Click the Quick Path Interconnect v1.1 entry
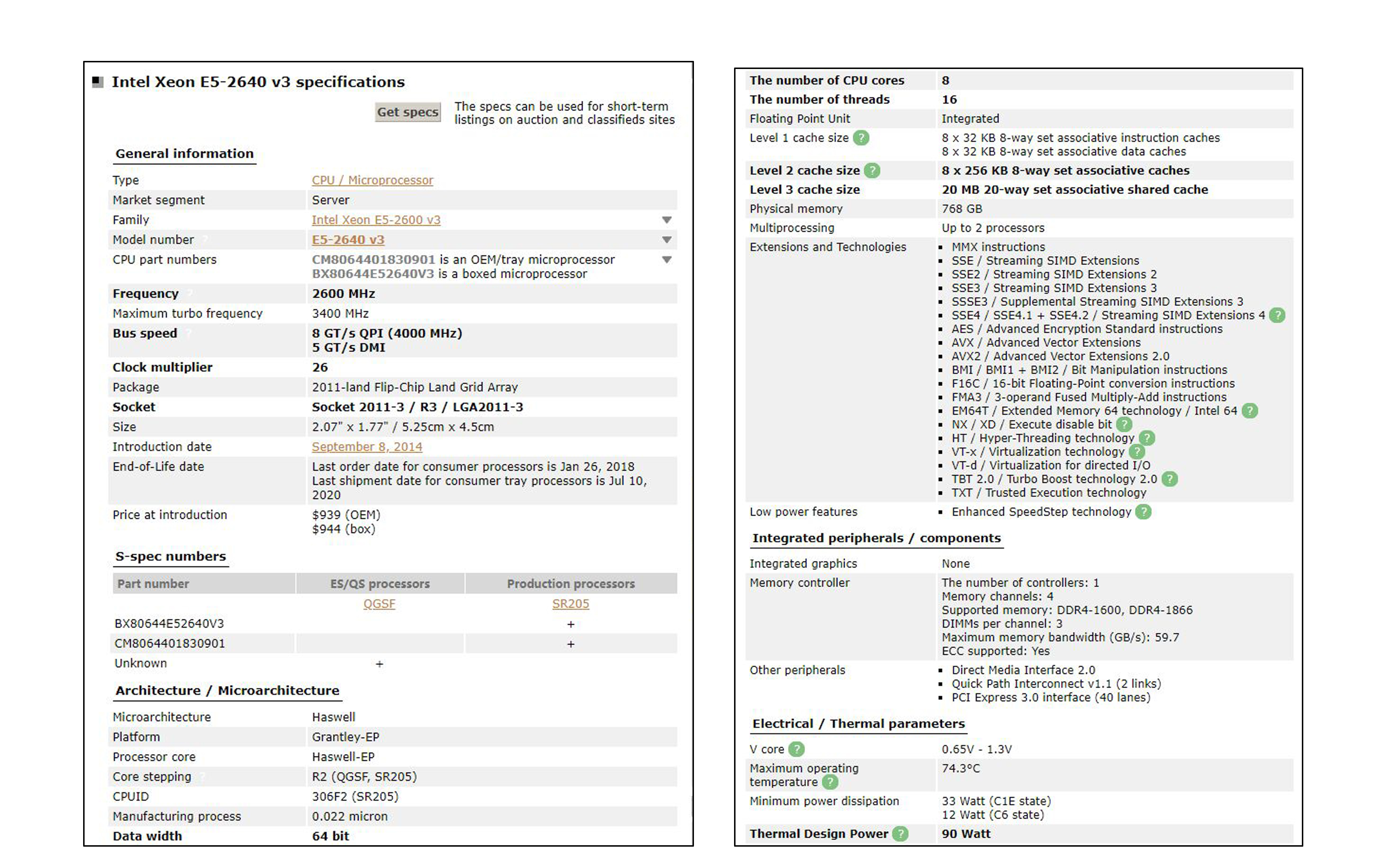1400x866 pixels. 1056,684
